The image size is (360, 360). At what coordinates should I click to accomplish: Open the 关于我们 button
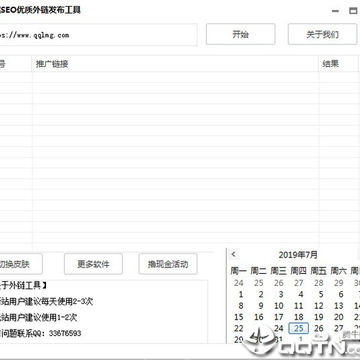[322, 34]
